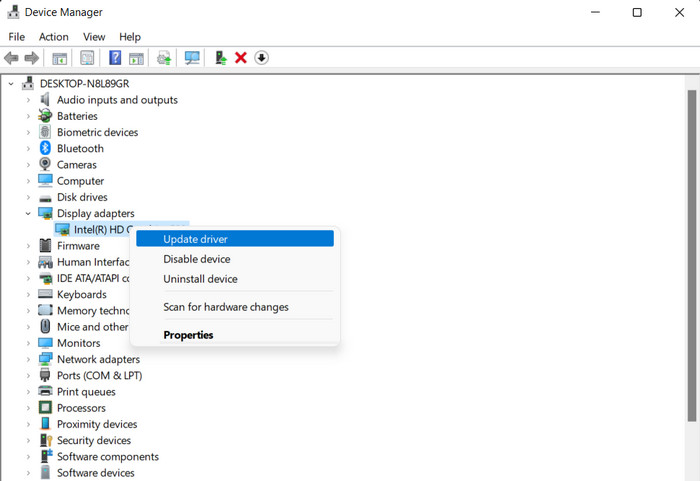Click the Back arrow toolbar icon

pyautogui.click(x=11, y=58)
